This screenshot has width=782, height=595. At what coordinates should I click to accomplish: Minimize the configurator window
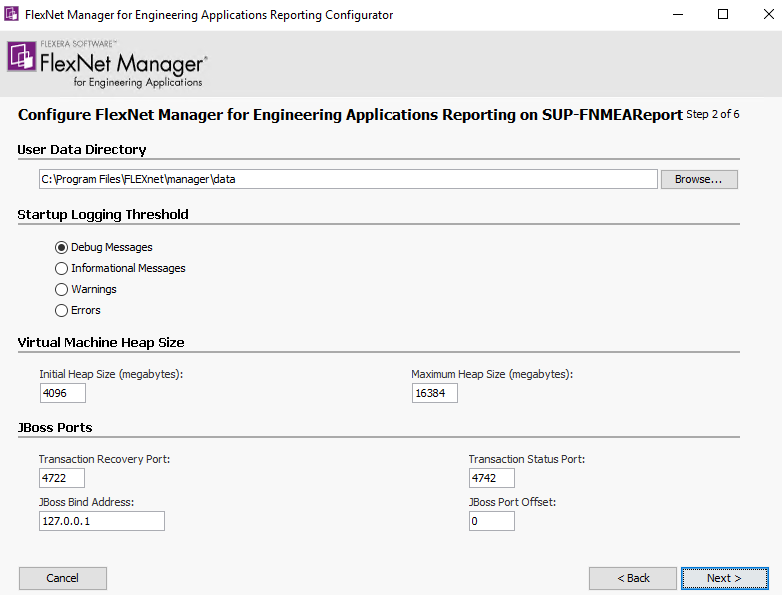pos(678,14)
